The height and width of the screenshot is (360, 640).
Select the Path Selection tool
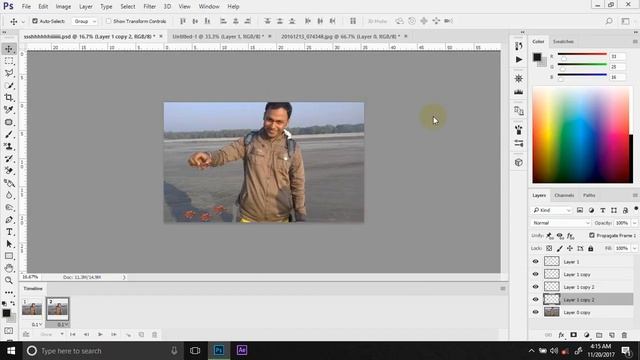click(x=9, y=244)
